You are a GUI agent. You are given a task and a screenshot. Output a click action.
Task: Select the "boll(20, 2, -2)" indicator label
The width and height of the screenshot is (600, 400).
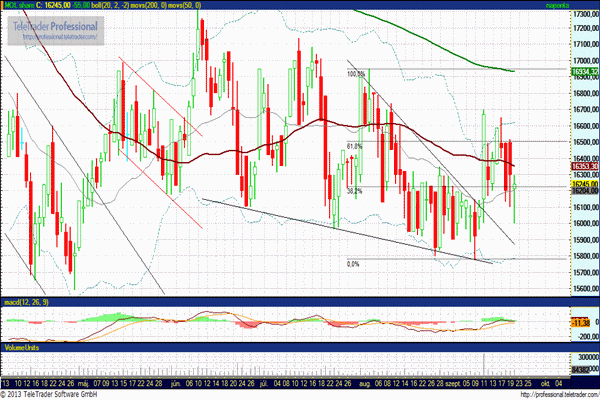tap(108, 5)
